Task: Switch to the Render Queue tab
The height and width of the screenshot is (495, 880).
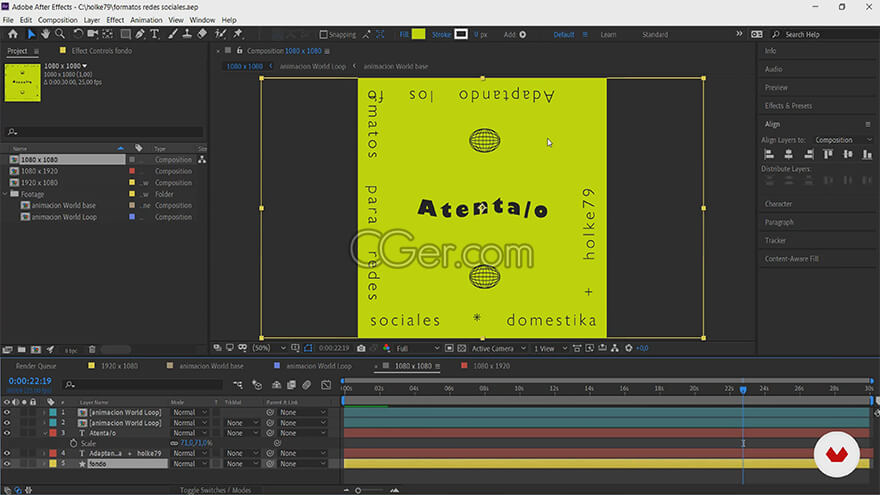Action: click(36, 366)
